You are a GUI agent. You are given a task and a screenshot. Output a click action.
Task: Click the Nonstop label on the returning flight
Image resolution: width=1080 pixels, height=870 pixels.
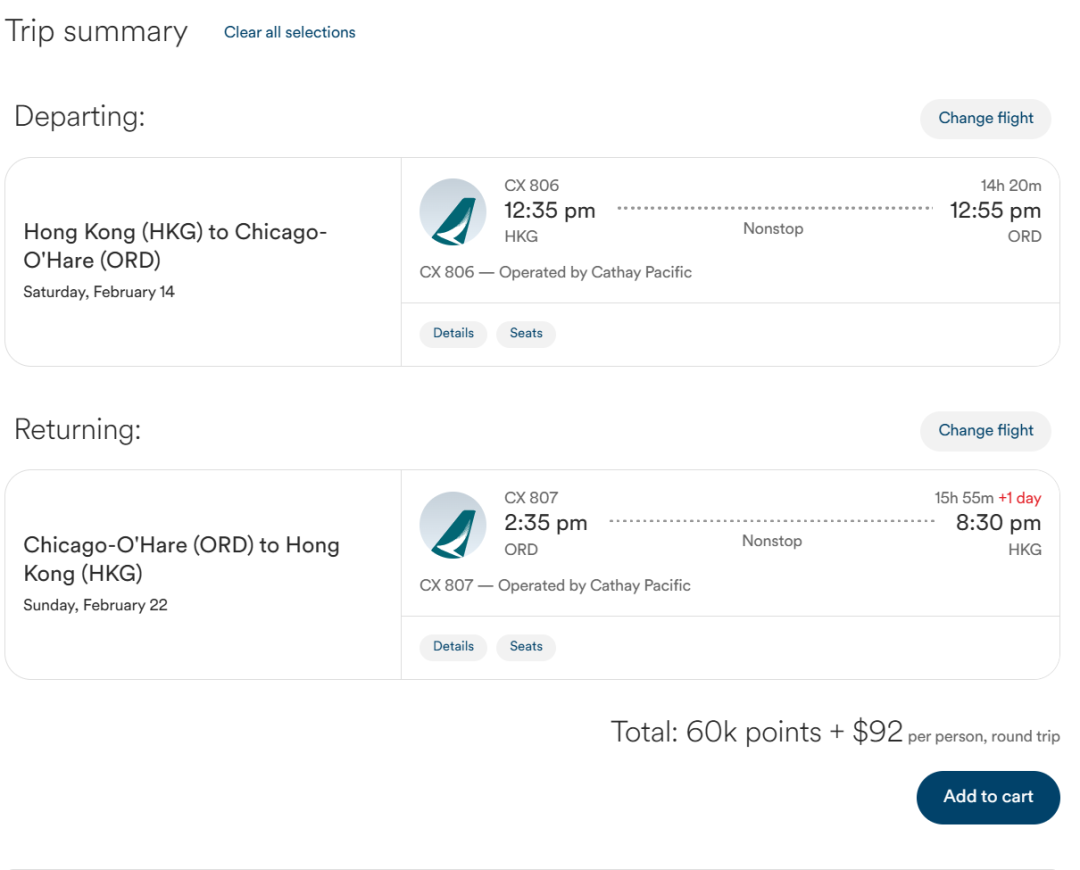pos(771,541)
